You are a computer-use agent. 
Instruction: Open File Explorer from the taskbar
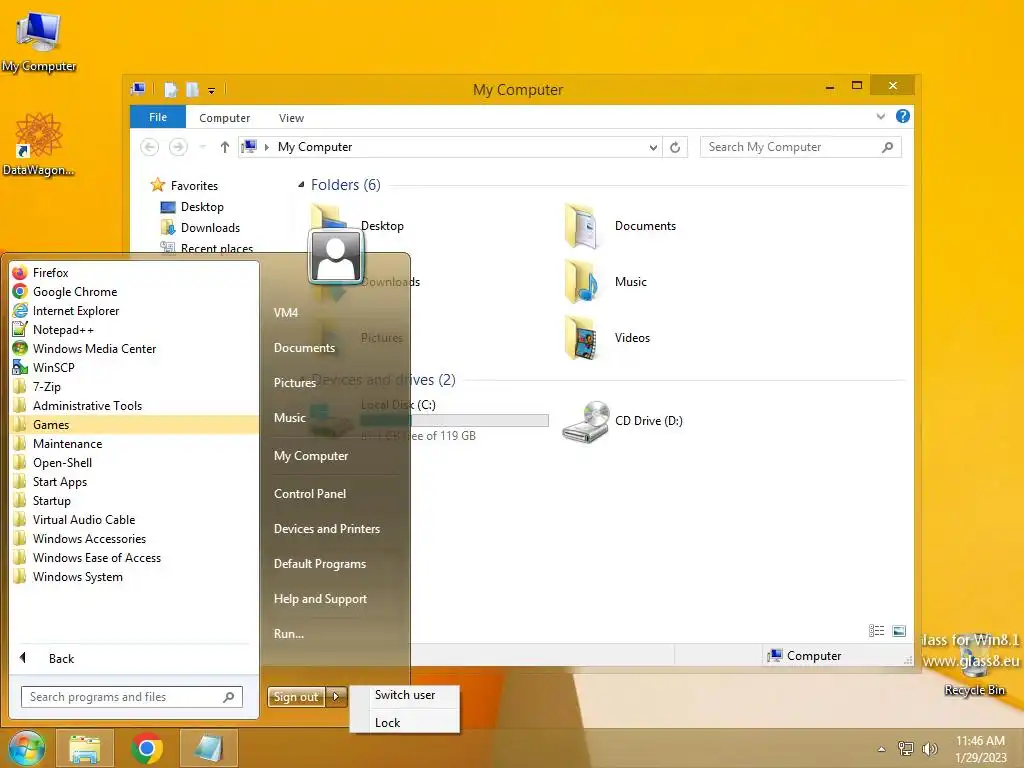click(85, 748)
